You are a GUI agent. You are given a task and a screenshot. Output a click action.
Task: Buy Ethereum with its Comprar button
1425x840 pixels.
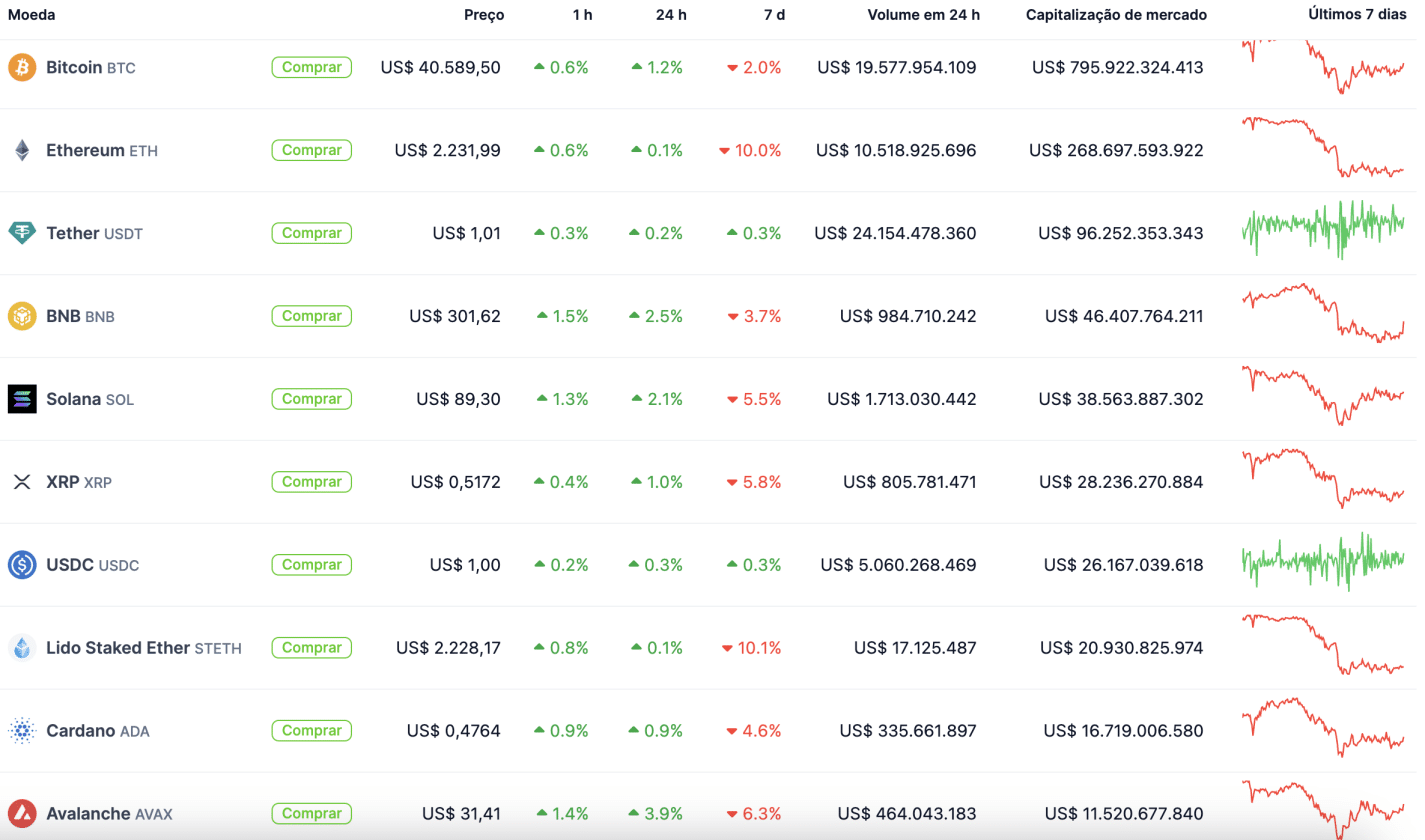312,150
